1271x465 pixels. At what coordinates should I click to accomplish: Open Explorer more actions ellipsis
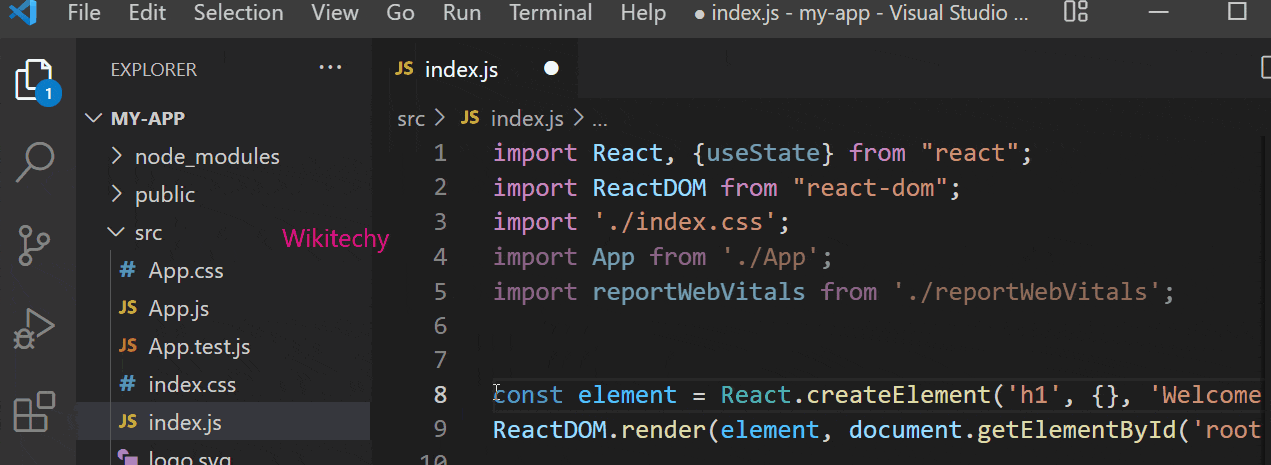330,68
